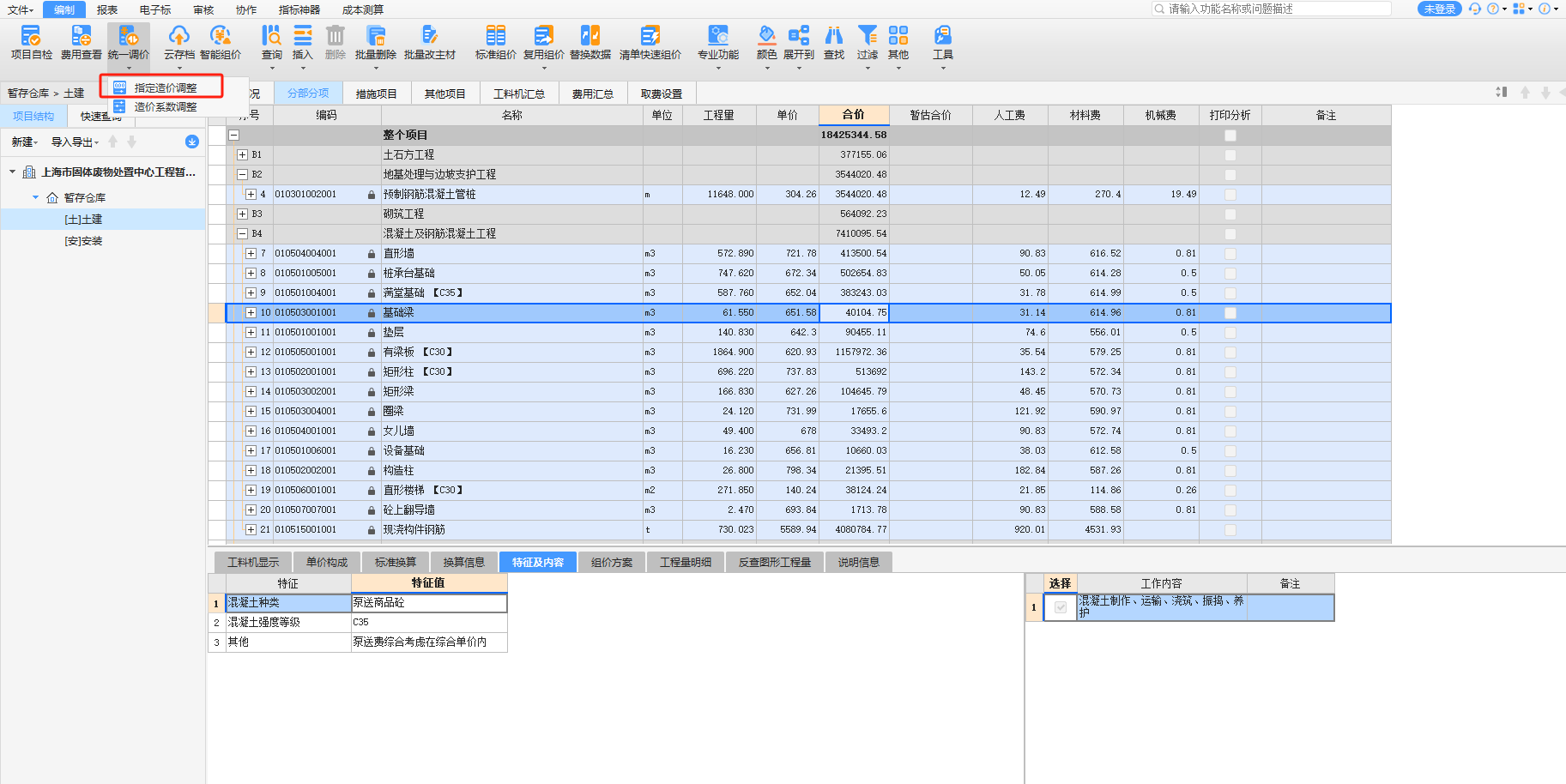
Task: Expand row 10 基础梁 item
Action: pos(251,313)
